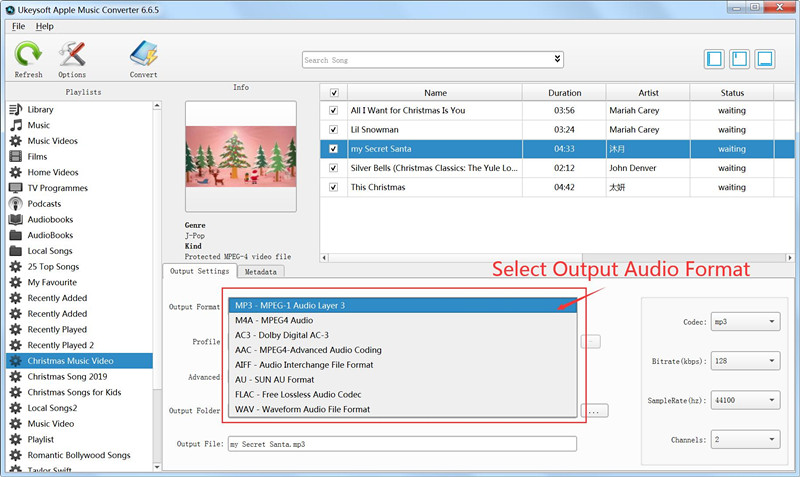Click the Refresh toolbar icon
800x477 pixels.
coord(28,54)
